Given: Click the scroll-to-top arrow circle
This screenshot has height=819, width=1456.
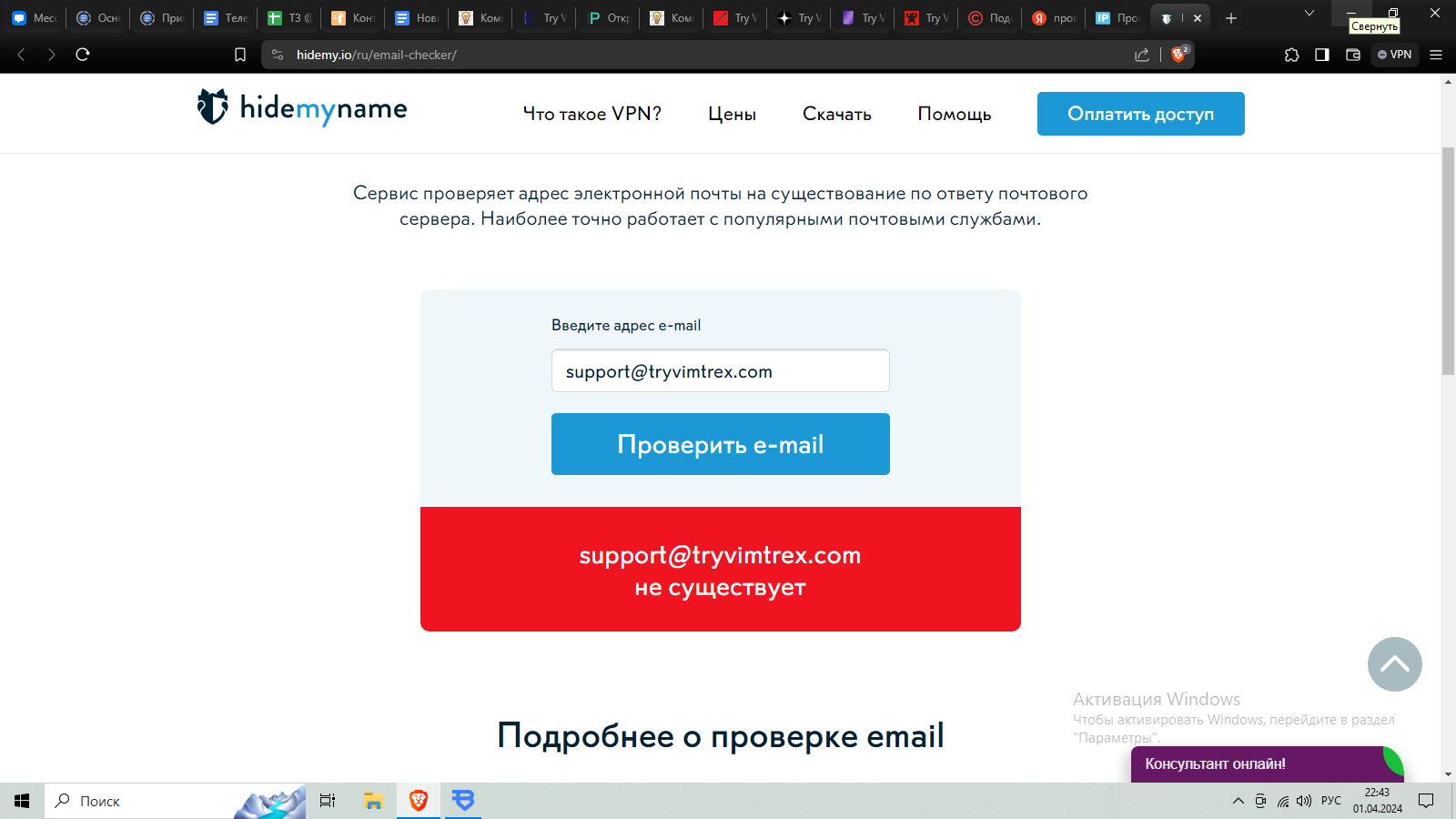Looking at the screenshot, I should pyautogui.click(x=1394, y=664).
